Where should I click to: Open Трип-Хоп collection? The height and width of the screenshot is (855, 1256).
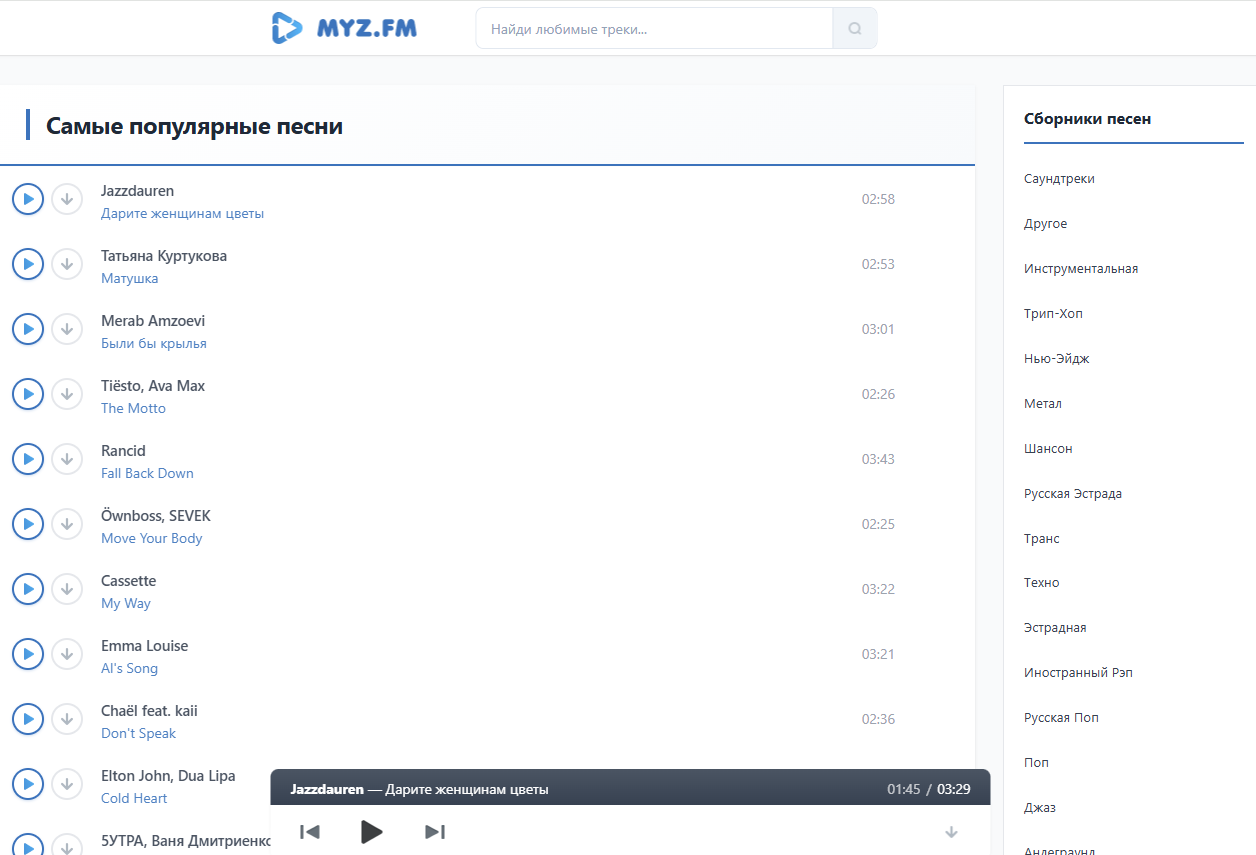[1053, 314]
